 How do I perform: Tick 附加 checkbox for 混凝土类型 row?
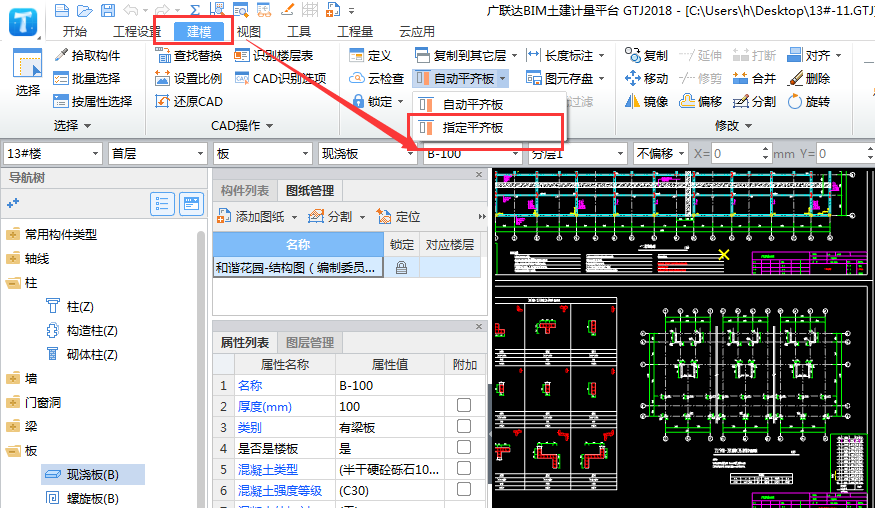point(464,468)
